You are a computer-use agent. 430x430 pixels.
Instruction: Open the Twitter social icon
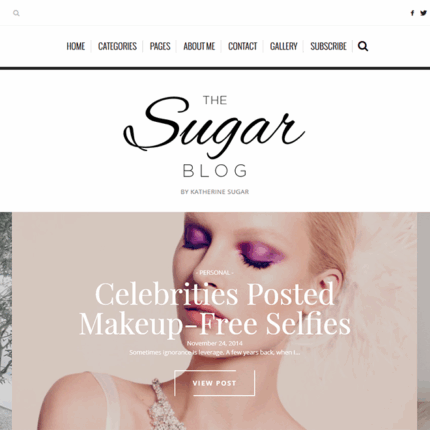pyautogui.click(x=423, y=13)
